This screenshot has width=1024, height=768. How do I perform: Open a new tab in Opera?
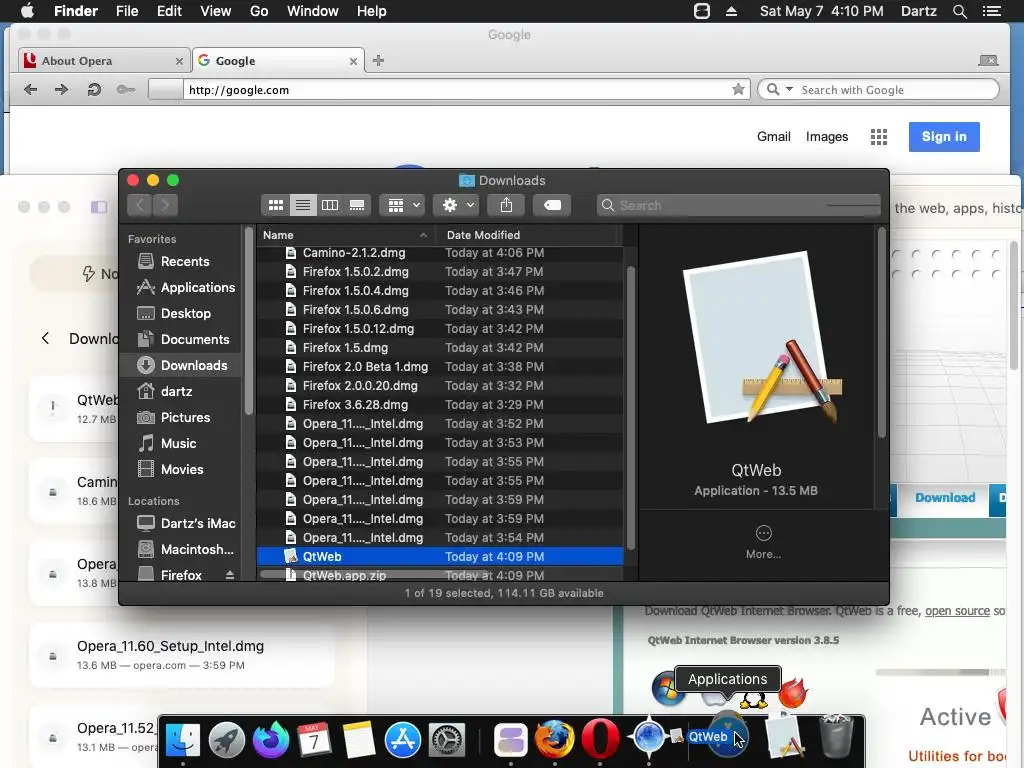tap(378, 61)
